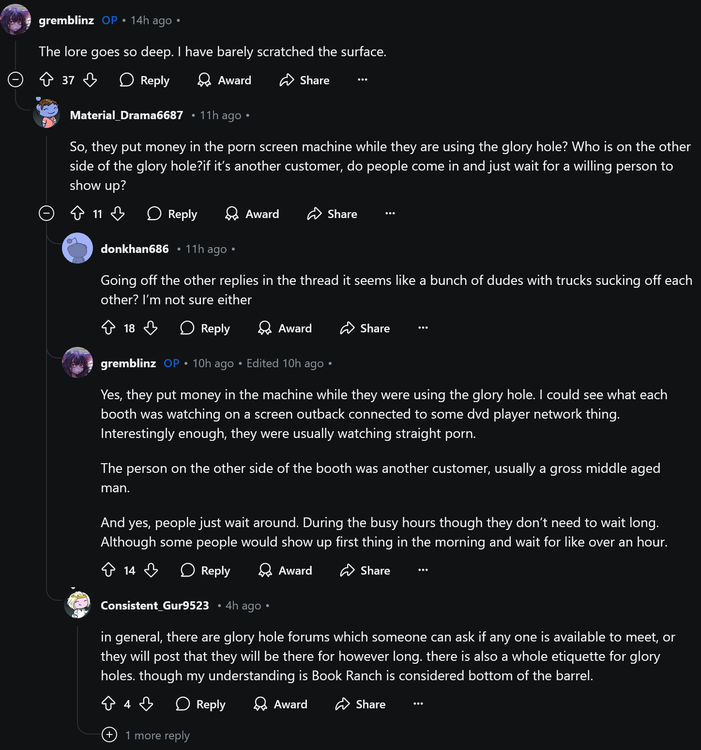Image resolution: width=701 pixels, height=750 pixels.
Task: Reply to Consistent_Gur9523's comment
Action: (201, 704)
